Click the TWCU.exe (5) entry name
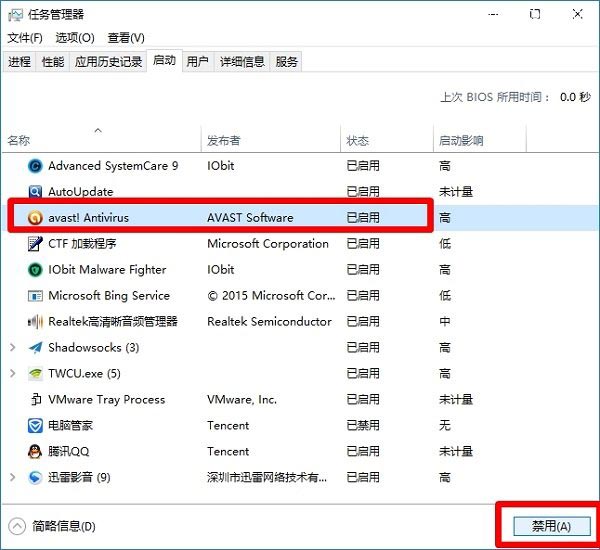600x550 pixels. click(x=84, y=374)
